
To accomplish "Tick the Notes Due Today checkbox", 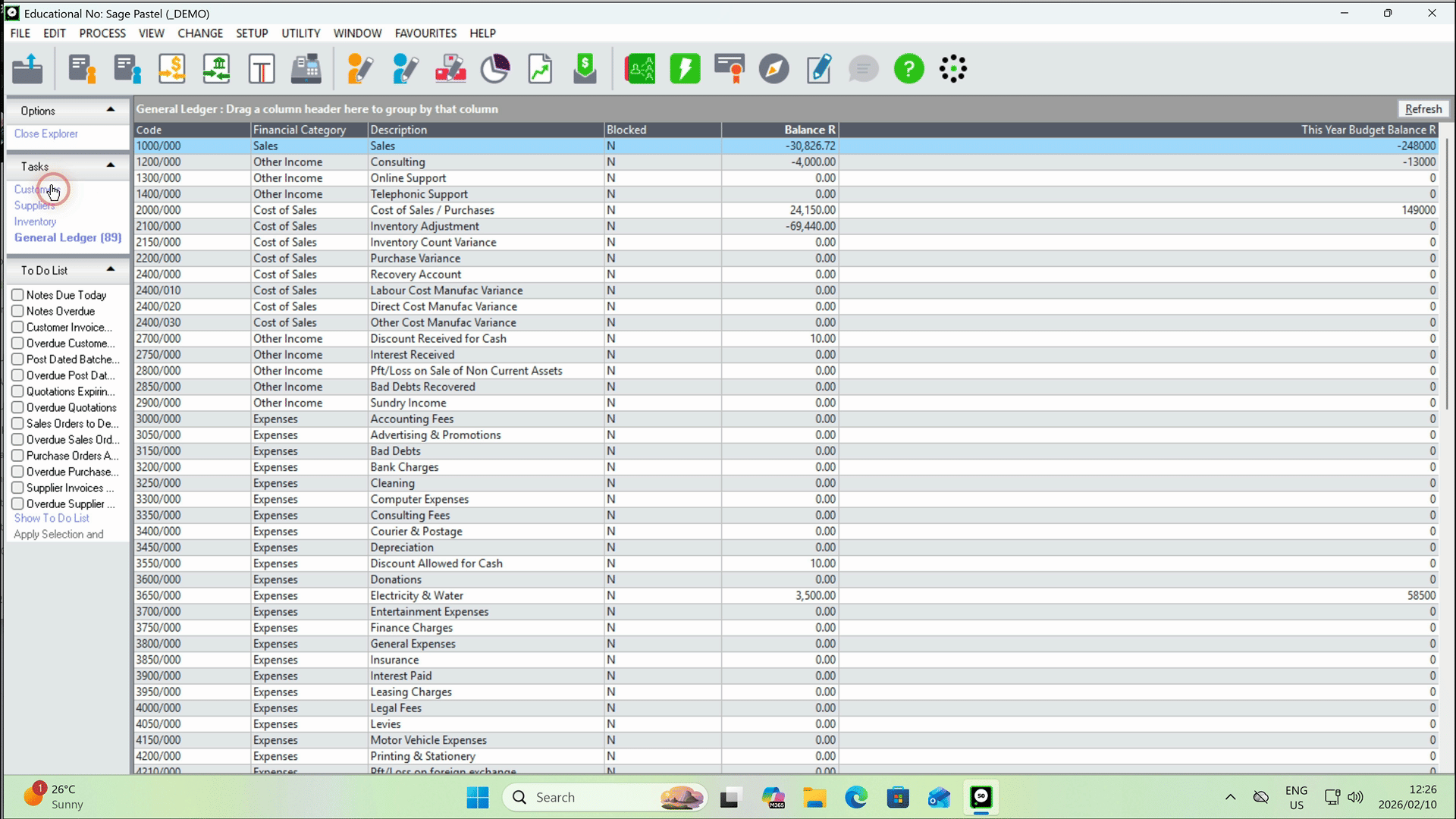I will pyautogui.click(x=18, y=295).
